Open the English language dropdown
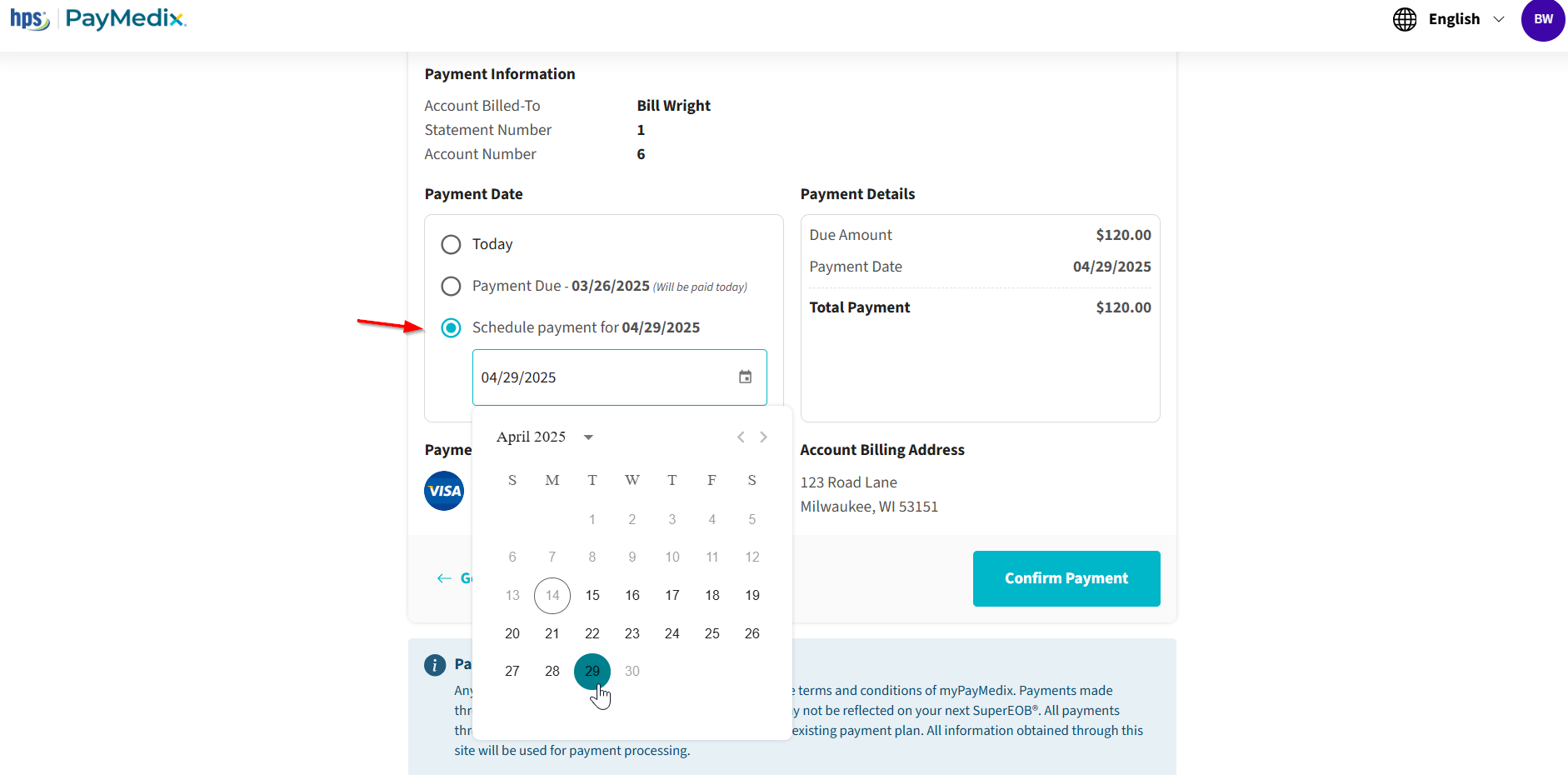Viewport: 1568px width, 775px height. [x=1466, y=19]
